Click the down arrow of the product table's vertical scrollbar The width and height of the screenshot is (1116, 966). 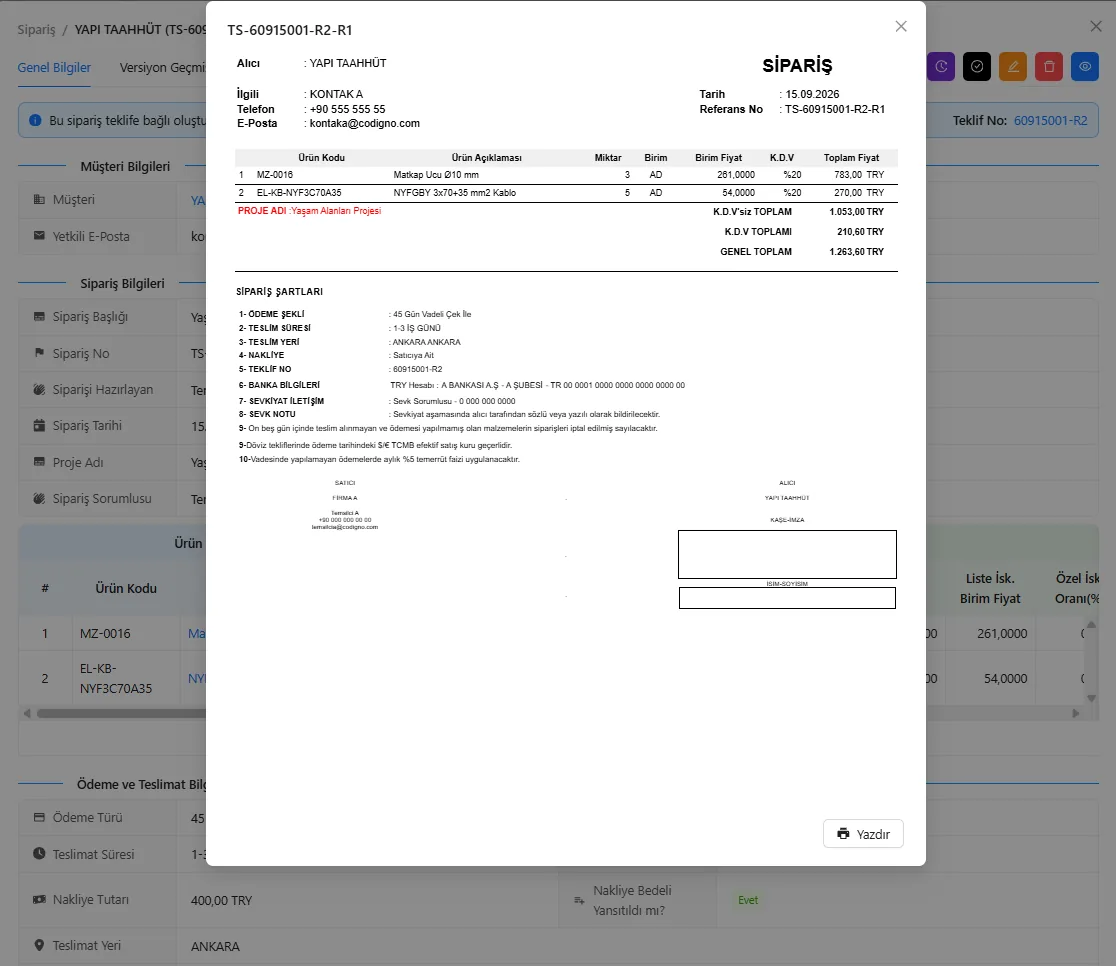[1092, 698]
